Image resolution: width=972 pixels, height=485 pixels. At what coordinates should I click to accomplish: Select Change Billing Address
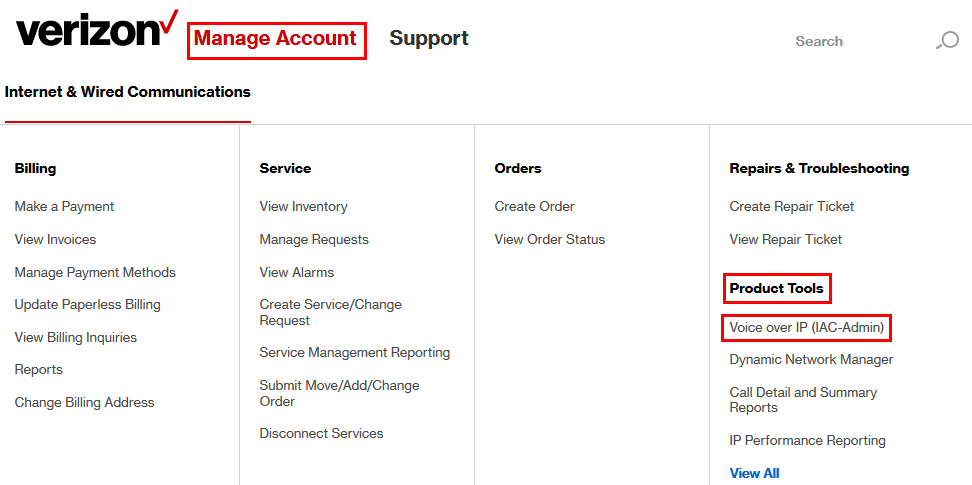pos(84,403)
